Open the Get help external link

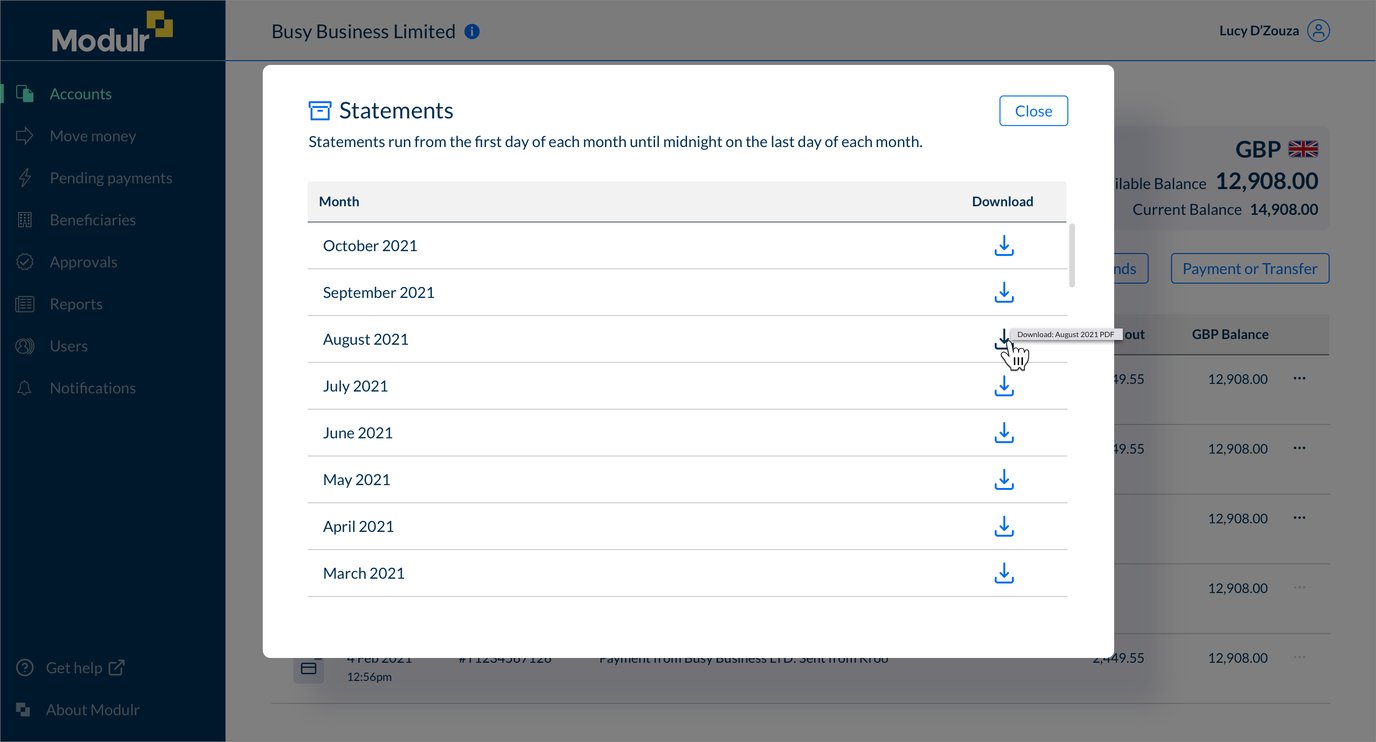click(x=70, y=667)
